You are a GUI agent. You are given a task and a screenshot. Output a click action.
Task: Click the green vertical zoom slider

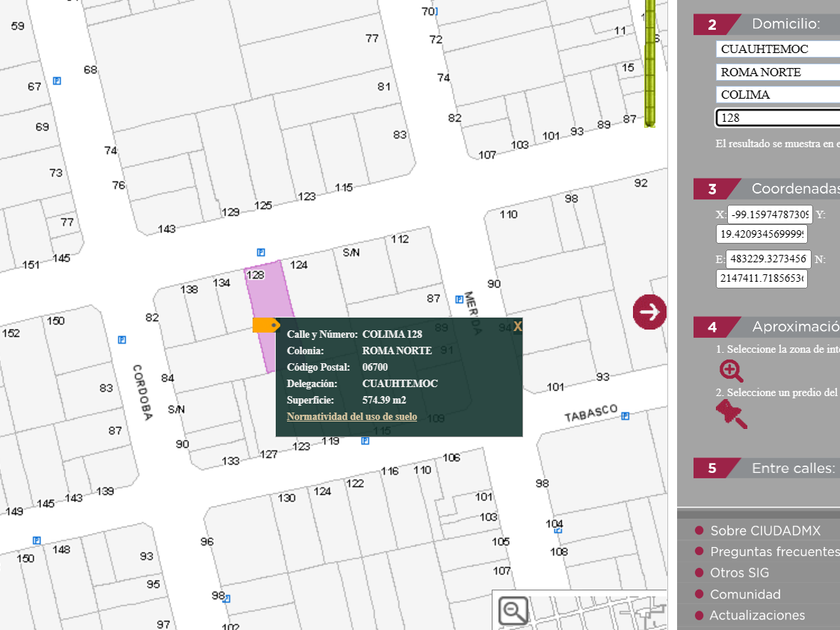click(650, 60)
